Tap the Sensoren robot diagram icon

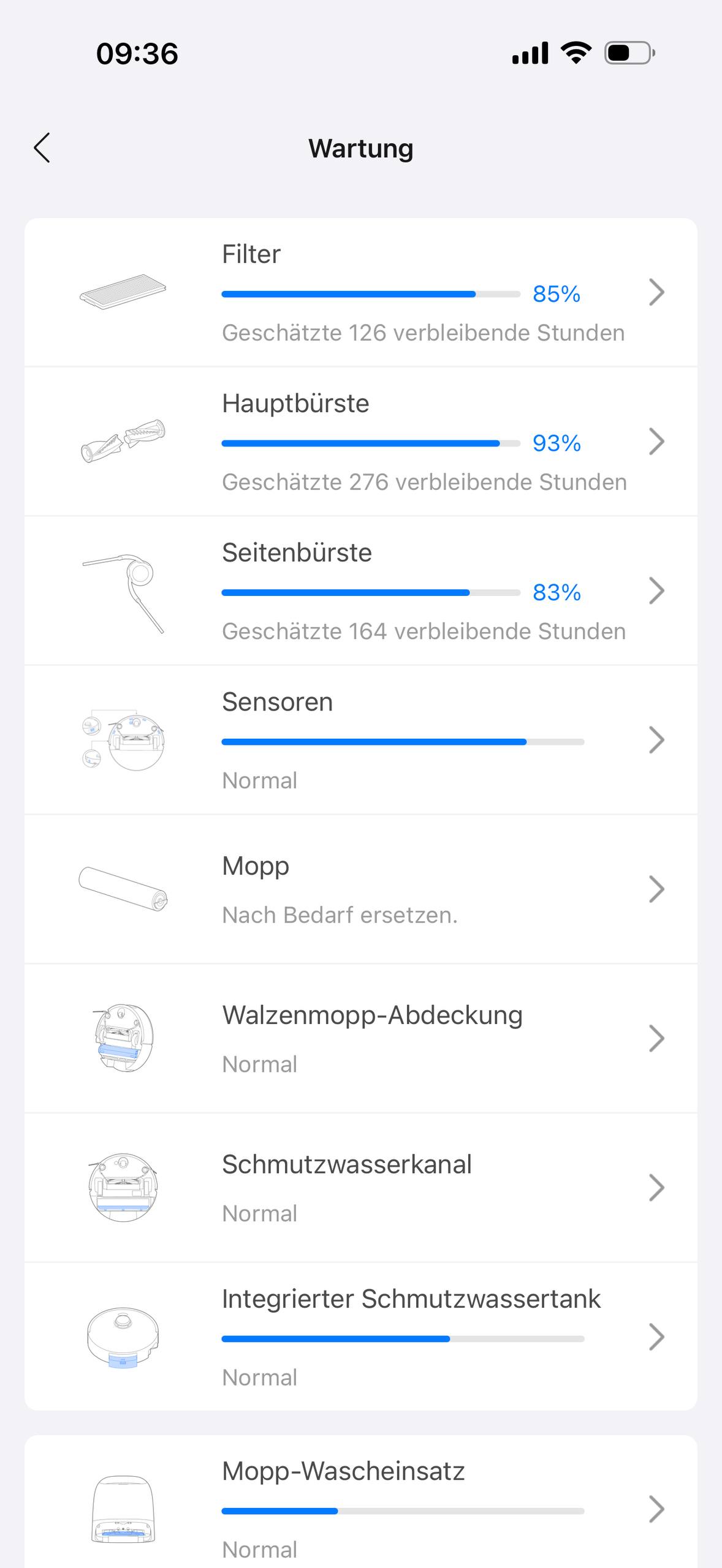(x=123, y=741)
